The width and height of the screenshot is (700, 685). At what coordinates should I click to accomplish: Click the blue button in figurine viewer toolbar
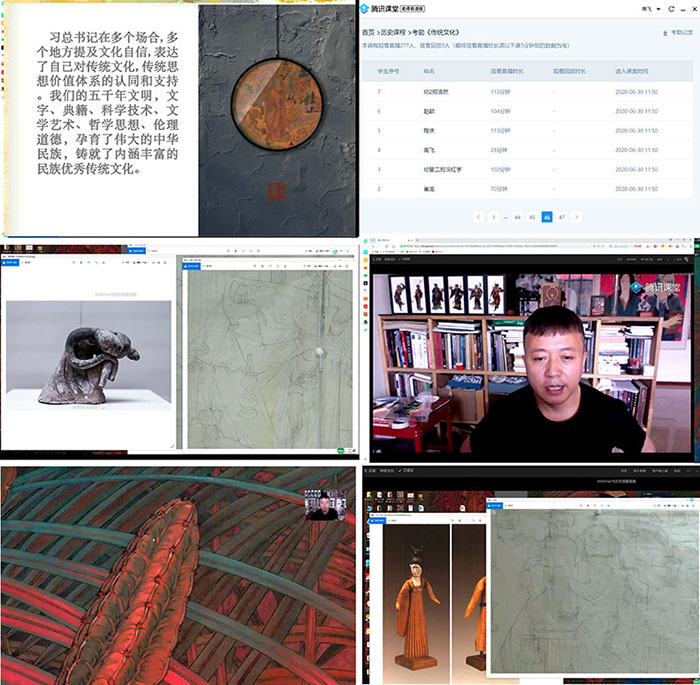[x=377, y=521]
